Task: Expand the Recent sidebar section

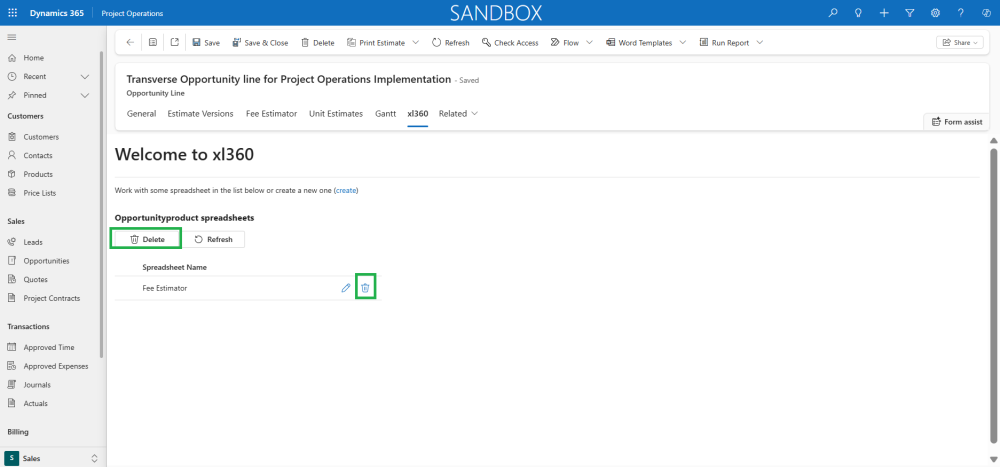Action: point(85,77)
